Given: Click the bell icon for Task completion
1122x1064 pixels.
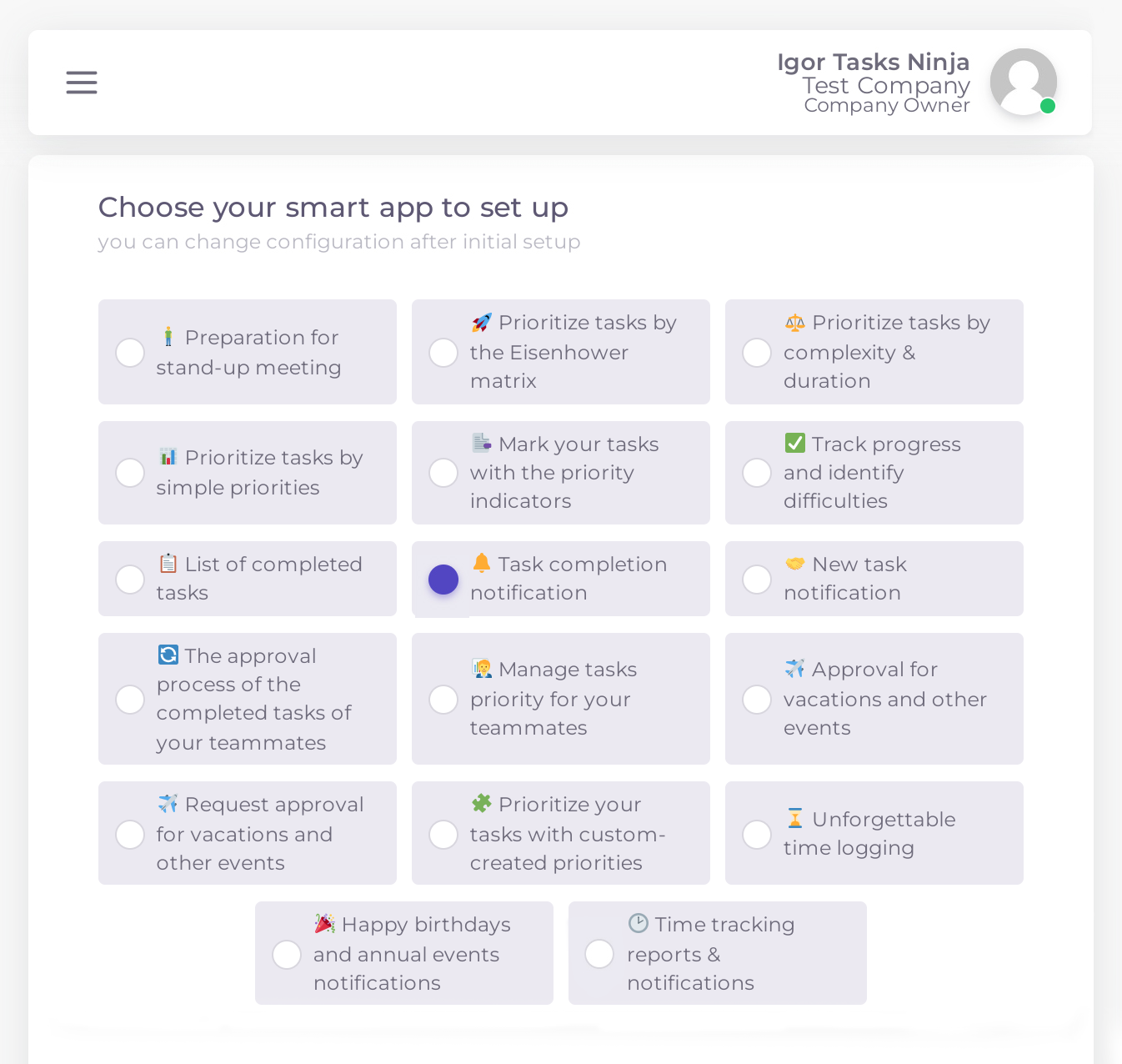Looking at the screenshot, I should pos(482,563).
